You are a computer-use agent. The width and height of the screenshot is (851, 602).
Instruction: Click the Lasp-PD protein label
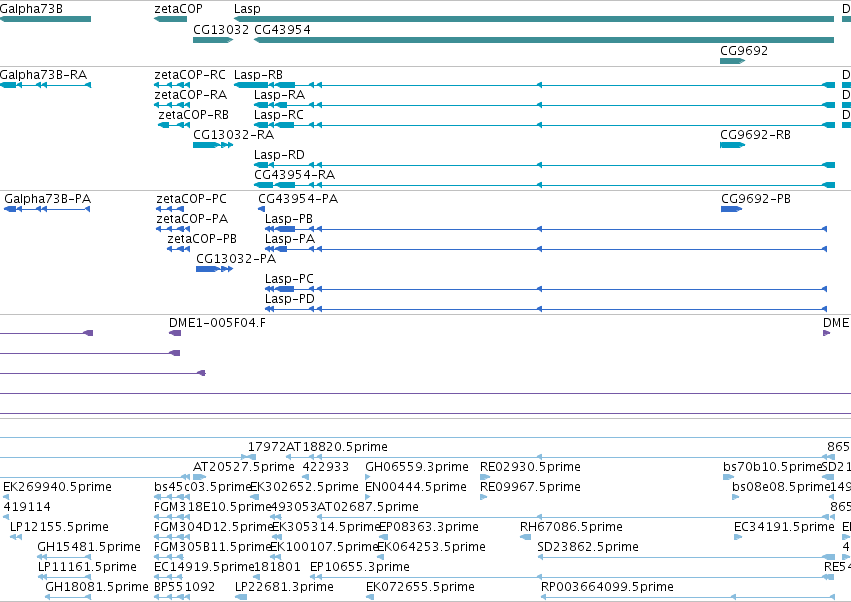290,299
